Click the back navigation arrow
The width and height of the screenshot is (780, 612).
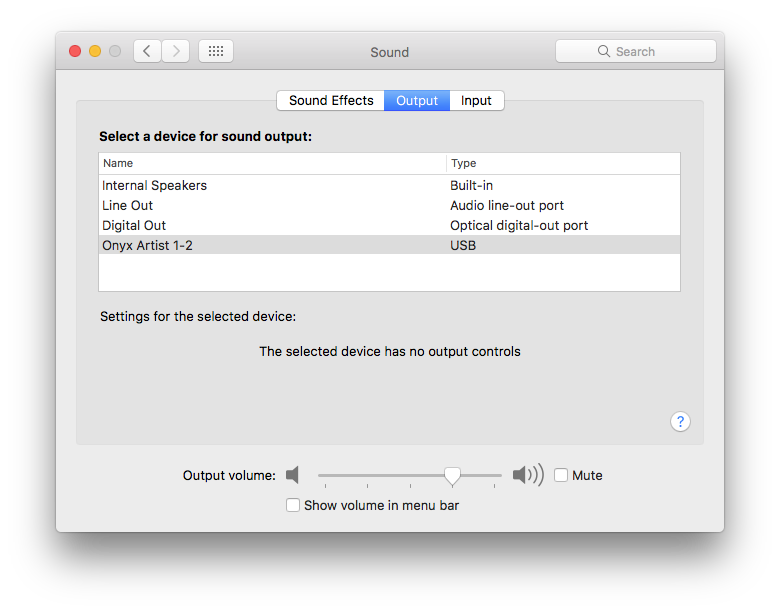(x=147, y=51)
